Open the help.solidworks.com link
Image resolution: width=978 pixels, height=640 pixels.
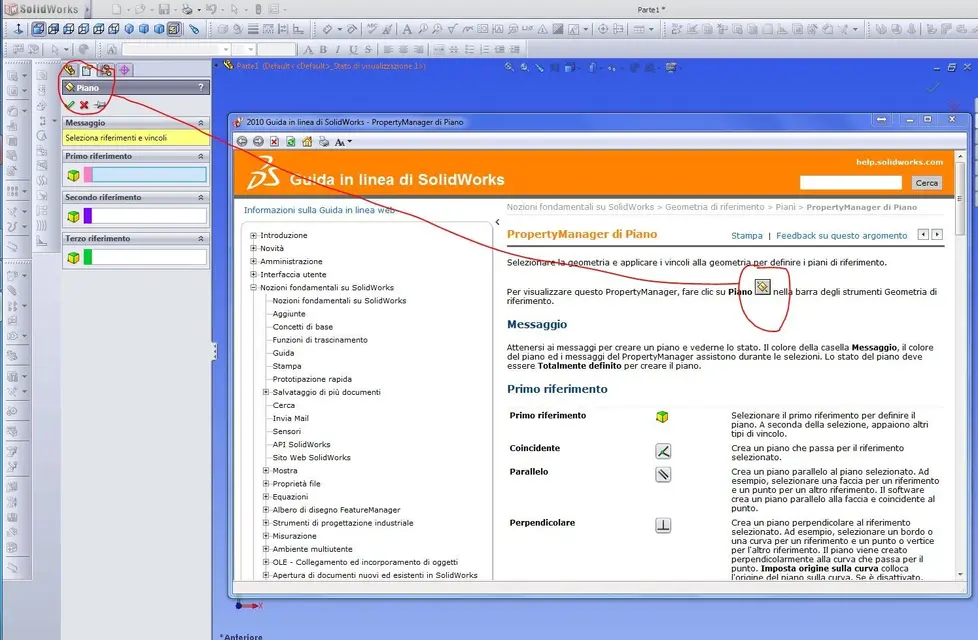(x=899, y=162)
